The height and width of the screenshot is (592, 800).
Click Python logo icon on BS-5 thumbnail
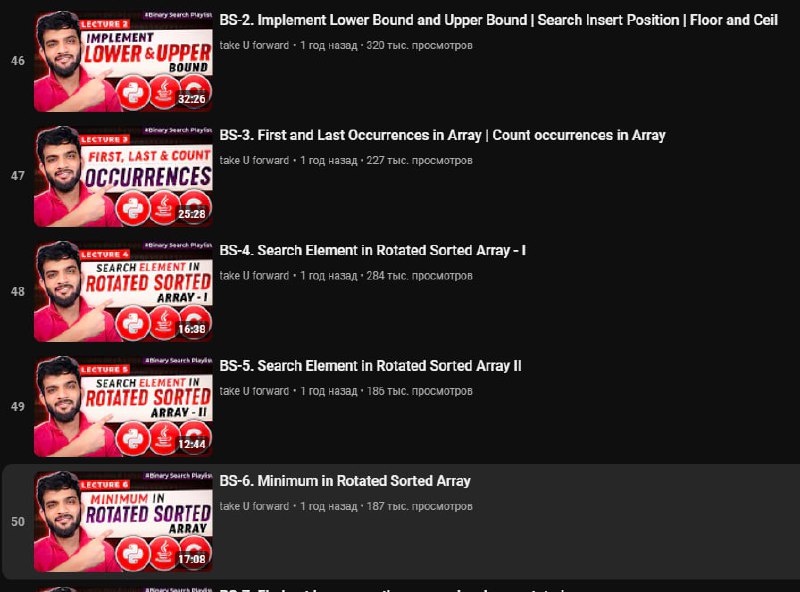tap(133, 438)
